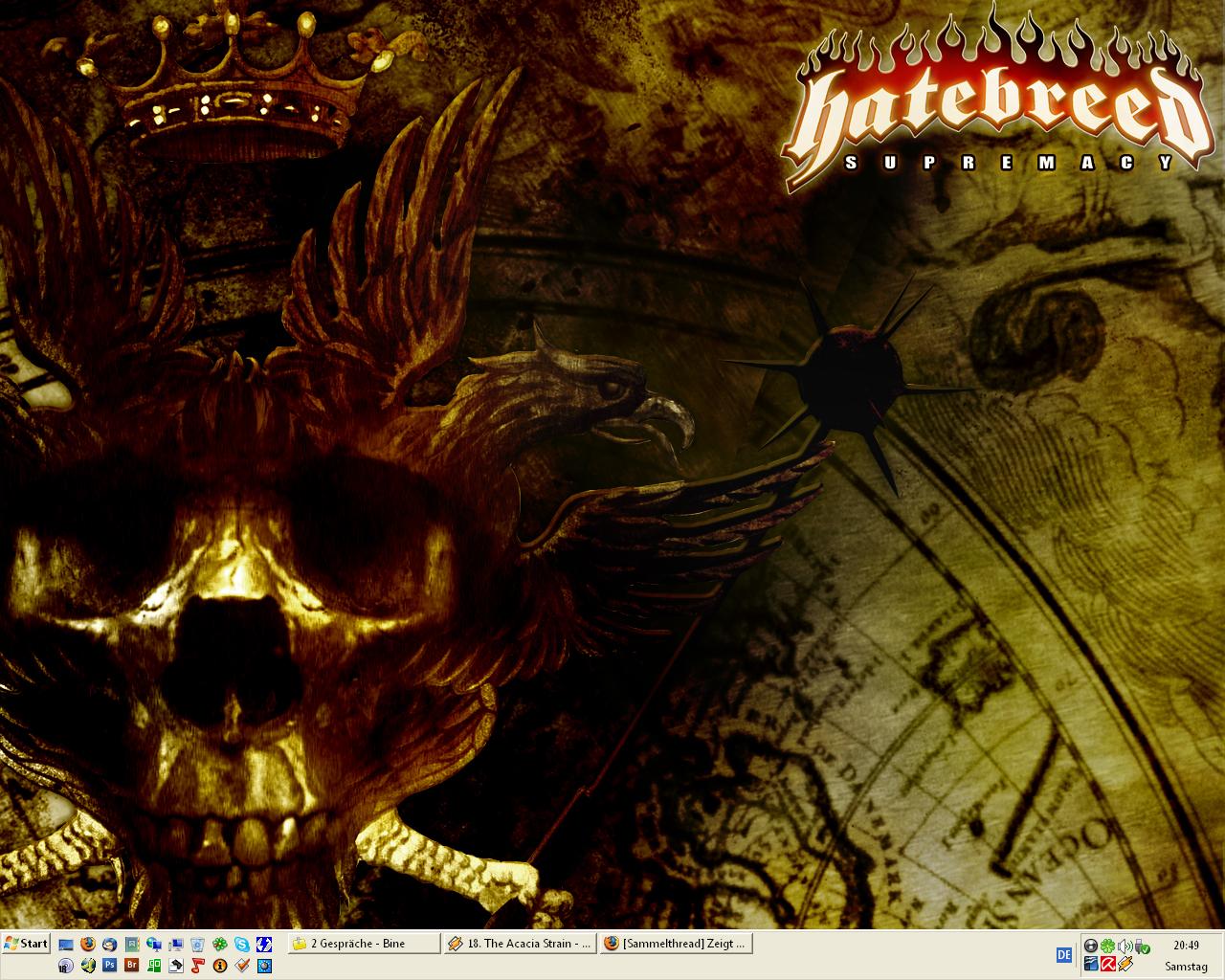Open the network globe quick launch icon
The width and height of the screenshot is (1225, 980).
154,944
